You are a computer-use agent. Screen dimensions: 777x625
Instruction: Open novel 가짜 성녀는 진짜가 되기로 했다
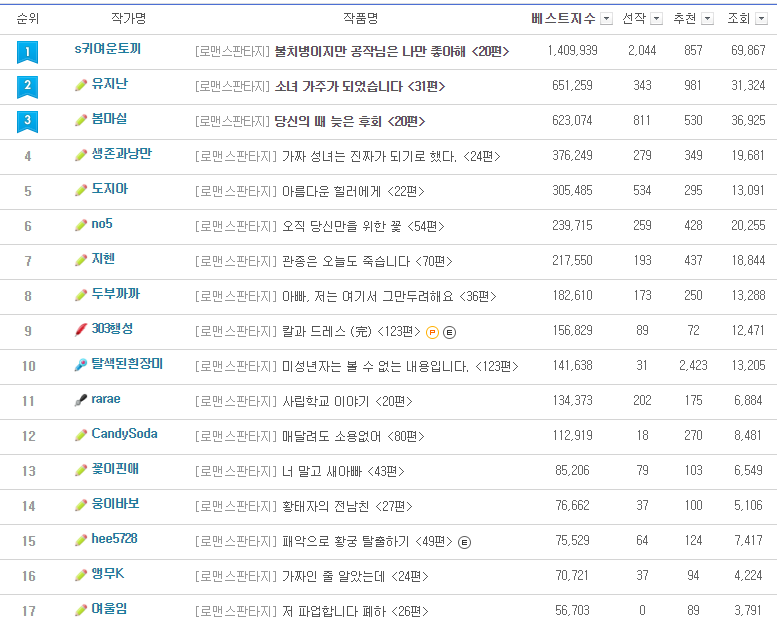point(391,157)
